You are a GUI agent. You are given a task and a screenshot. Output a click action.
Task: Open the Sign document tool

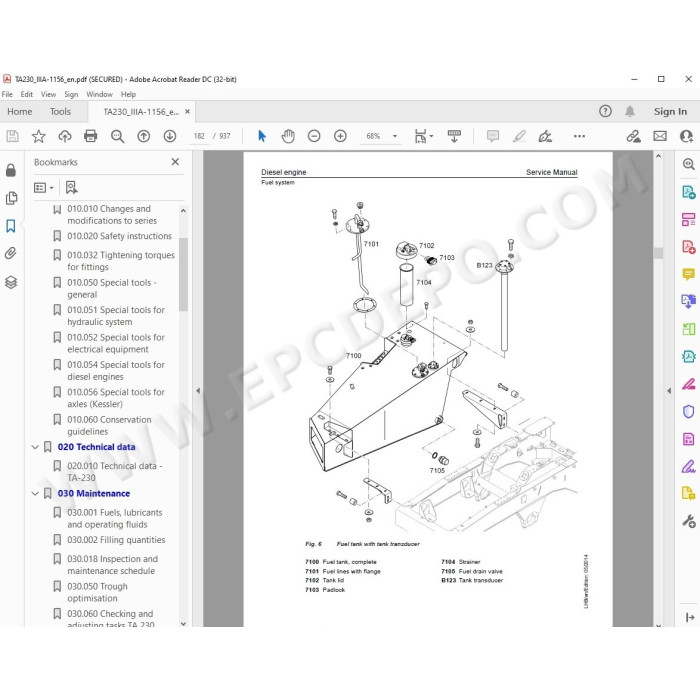click(x=545, y=136)
